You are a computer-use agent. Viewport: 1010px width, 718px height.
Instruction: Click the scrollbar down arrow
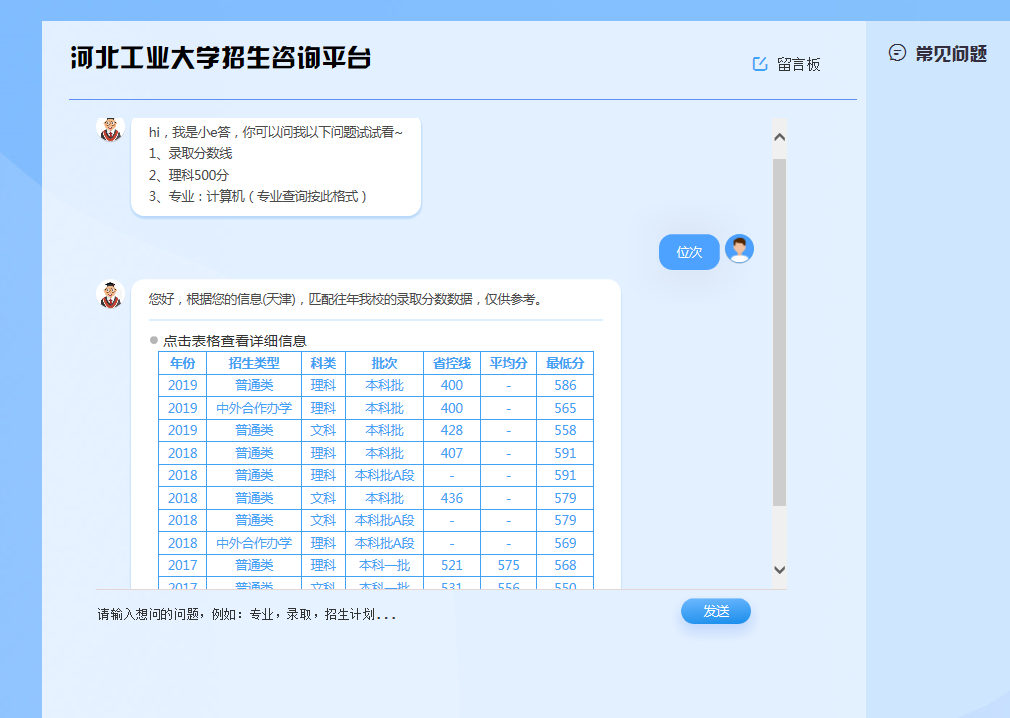tap(779, 570)
